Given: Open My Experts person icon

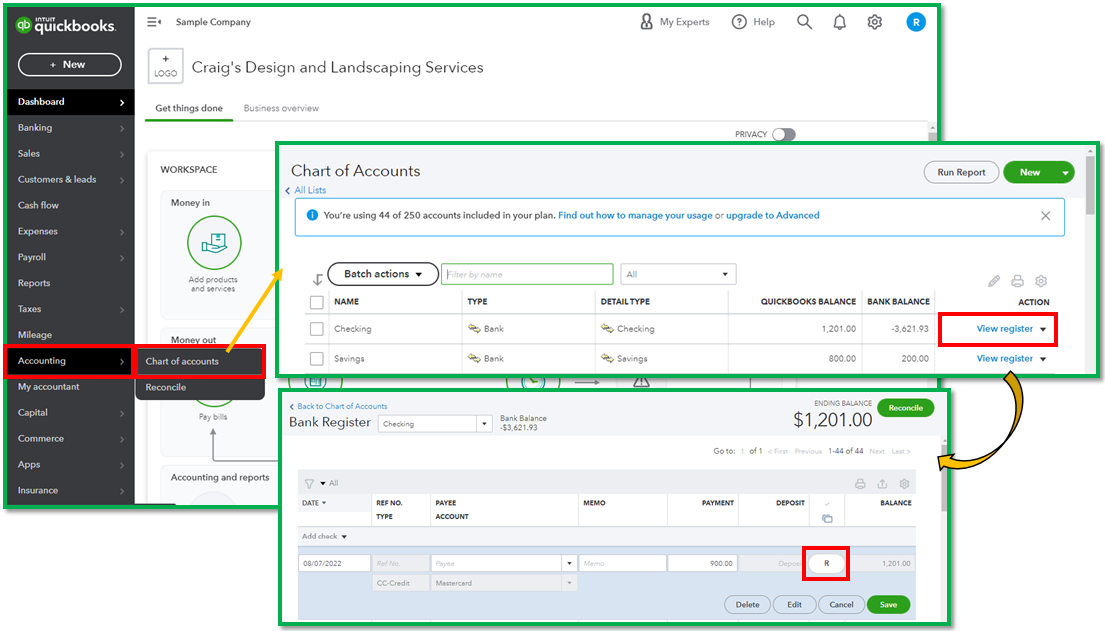Looking at the screenshot, I should (x=646, y=22).
